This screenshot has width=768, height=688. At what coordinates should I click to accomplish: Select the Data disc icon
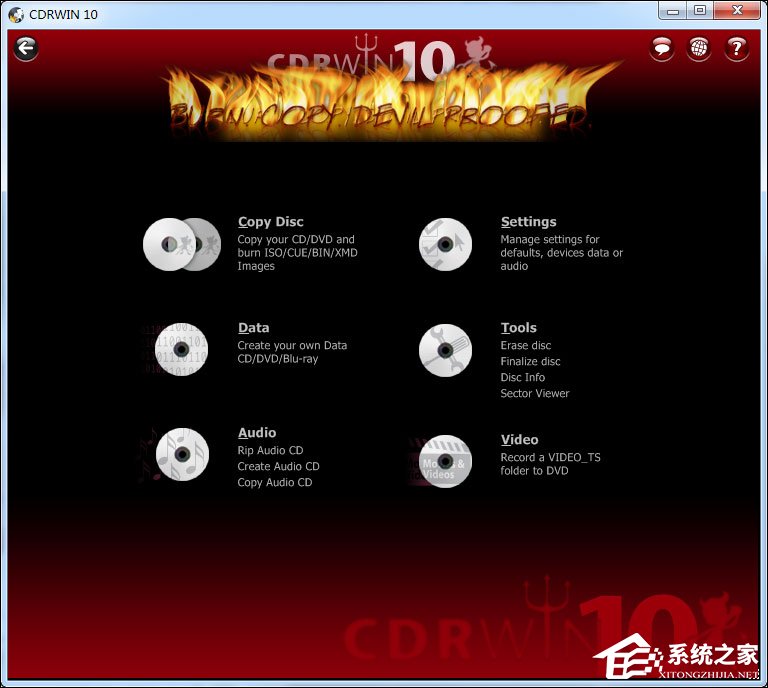pos(181,349)
